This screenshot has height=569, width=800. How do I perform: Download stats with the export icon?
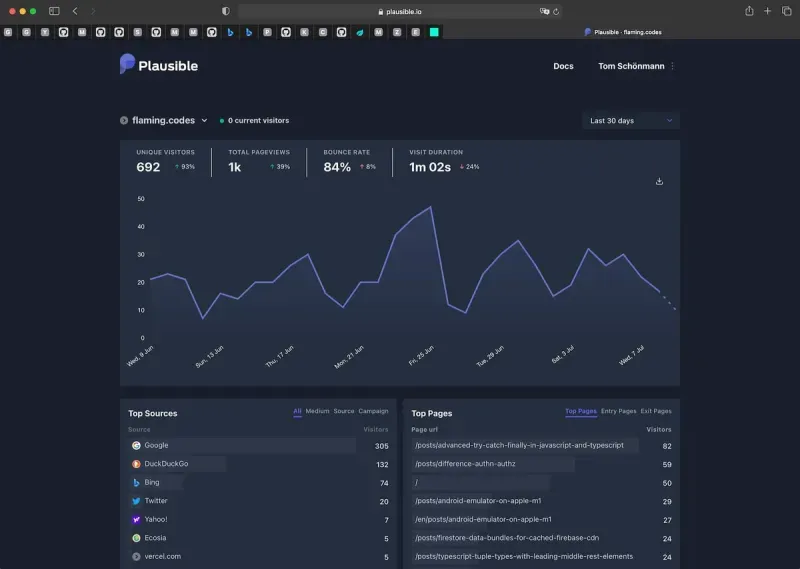pyautogui.click(x=659, y=182)
